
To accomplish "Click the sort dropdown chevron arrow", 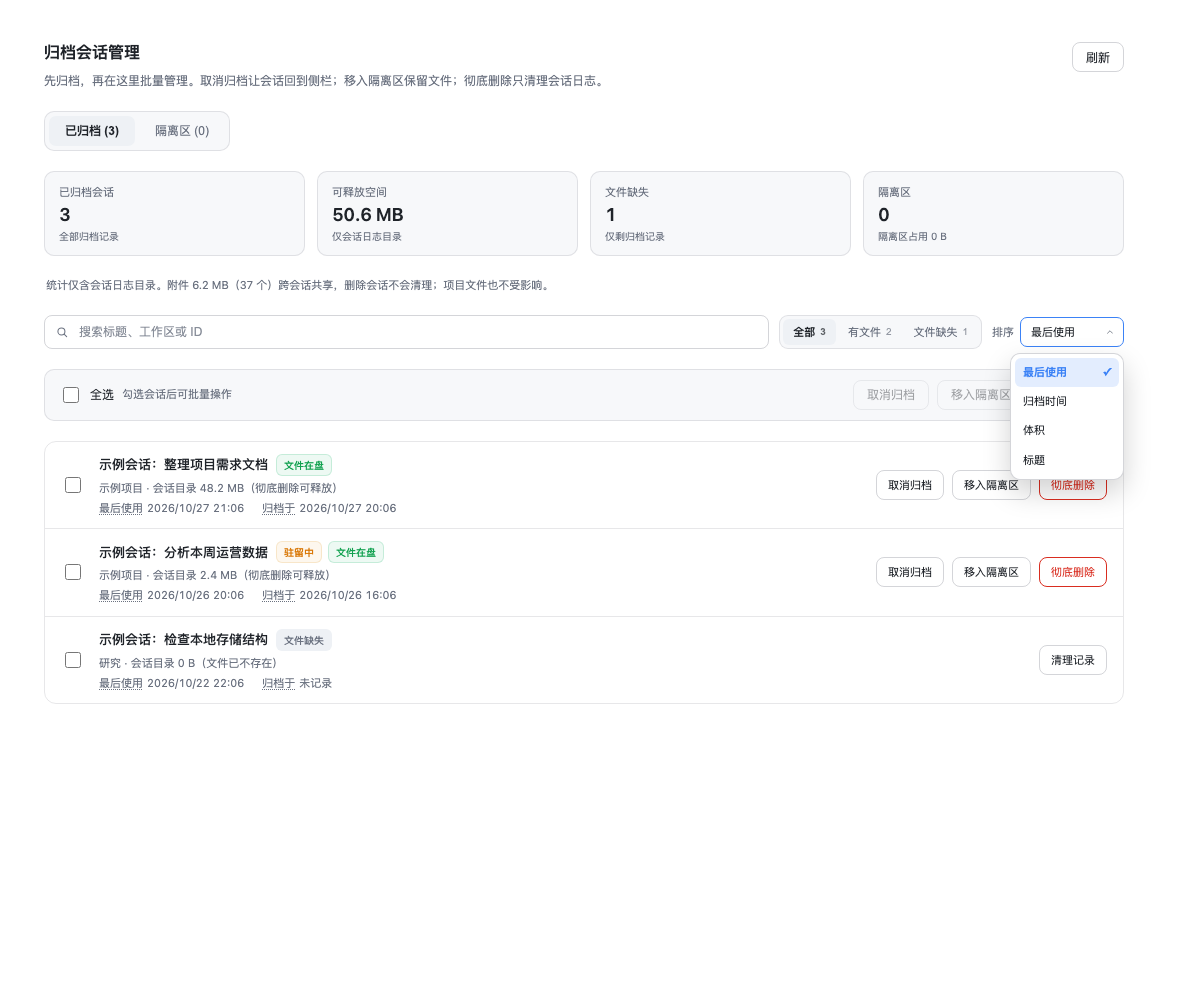I will (1109, 332).
